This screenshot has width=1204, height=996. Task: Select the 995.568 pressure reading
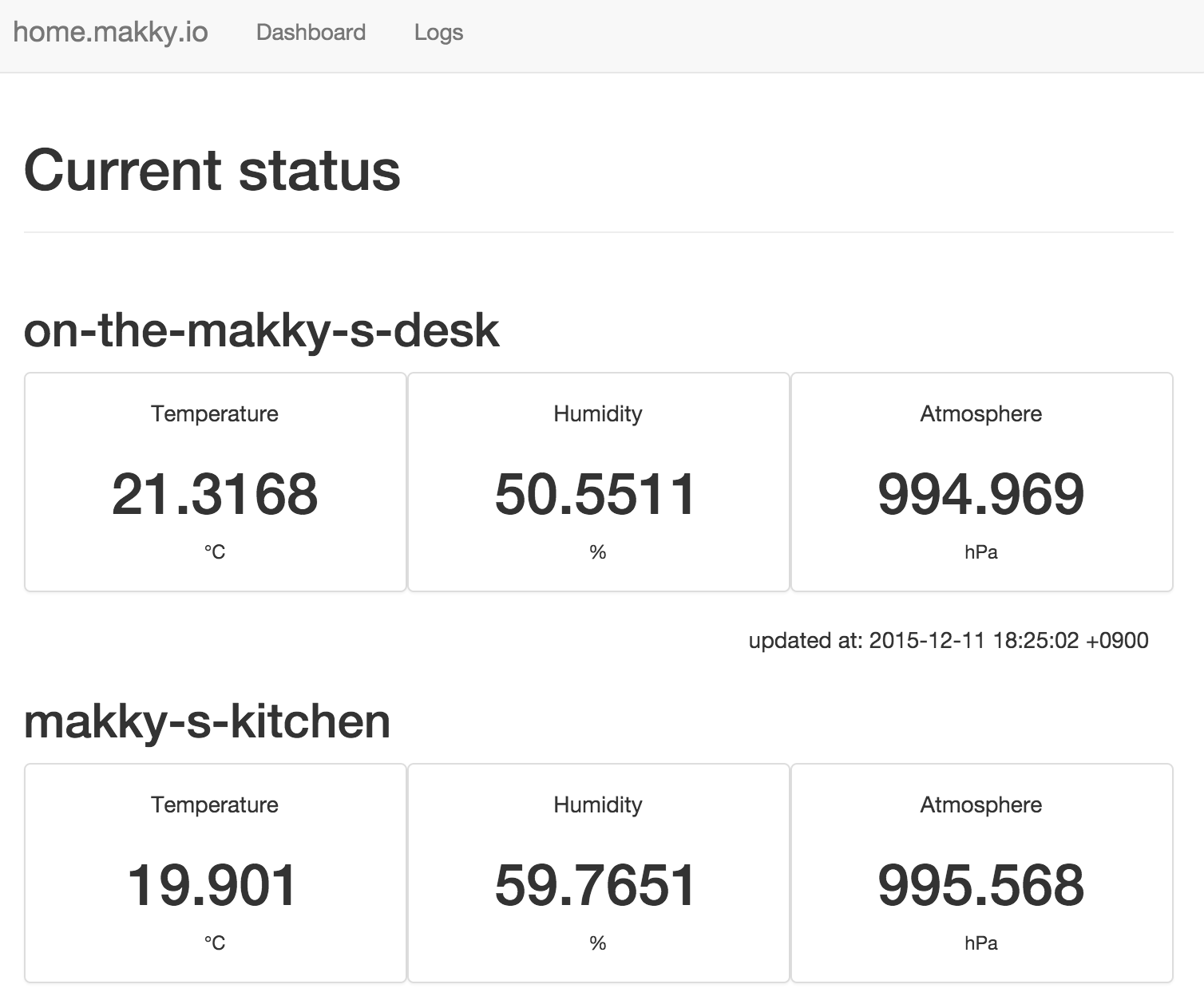point(981,885)
